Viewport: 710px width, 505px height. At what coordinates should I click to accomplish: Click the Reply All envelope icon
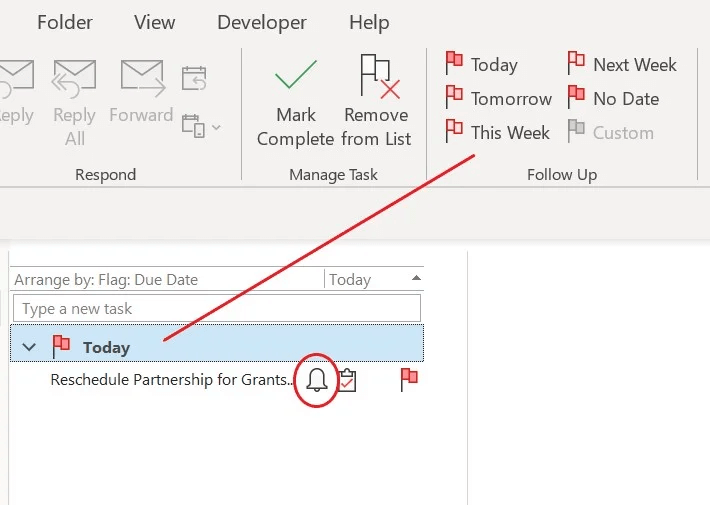pos(74,77)
